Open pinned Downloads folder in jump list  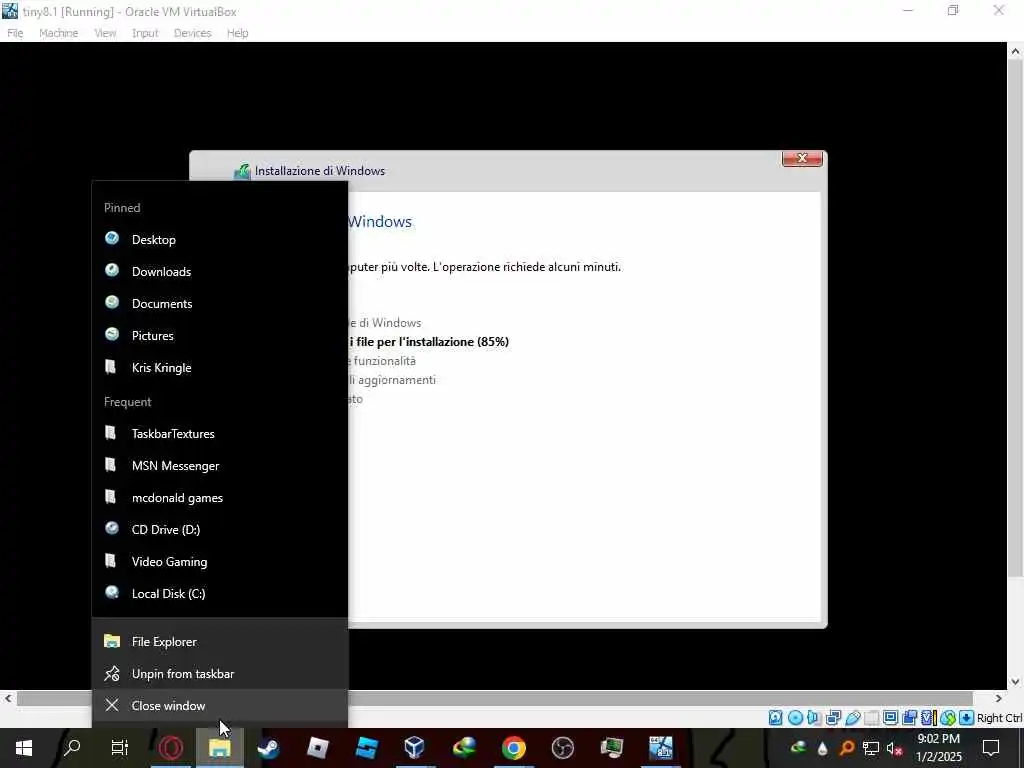coord(219,272)
